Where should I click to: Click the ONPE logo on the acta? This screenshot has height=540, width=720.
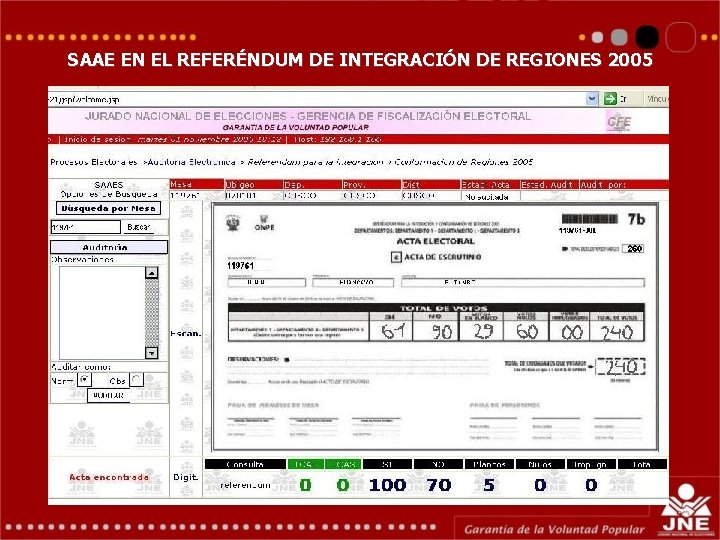pyautogui.click(x=264, y=223)
